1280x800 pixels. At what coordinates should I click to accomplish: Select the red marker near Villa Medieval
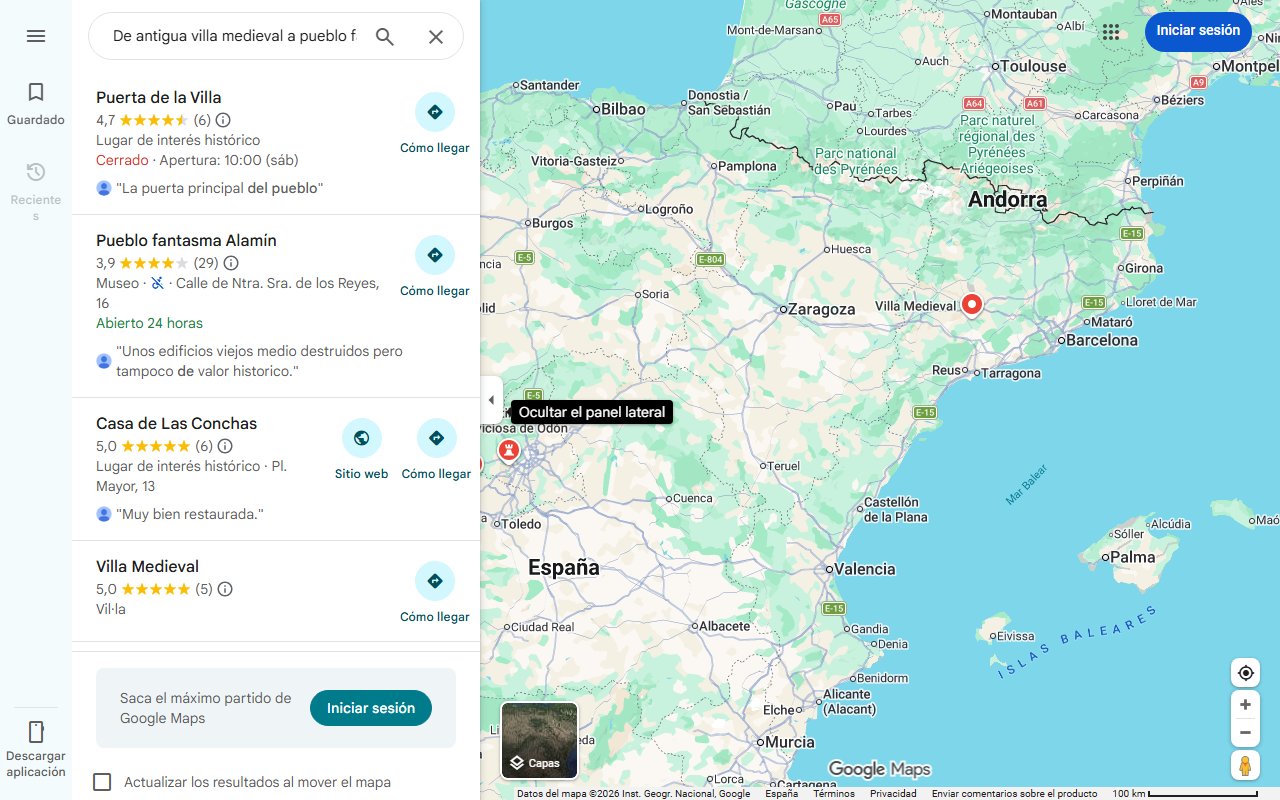click(x=971, y=303)
